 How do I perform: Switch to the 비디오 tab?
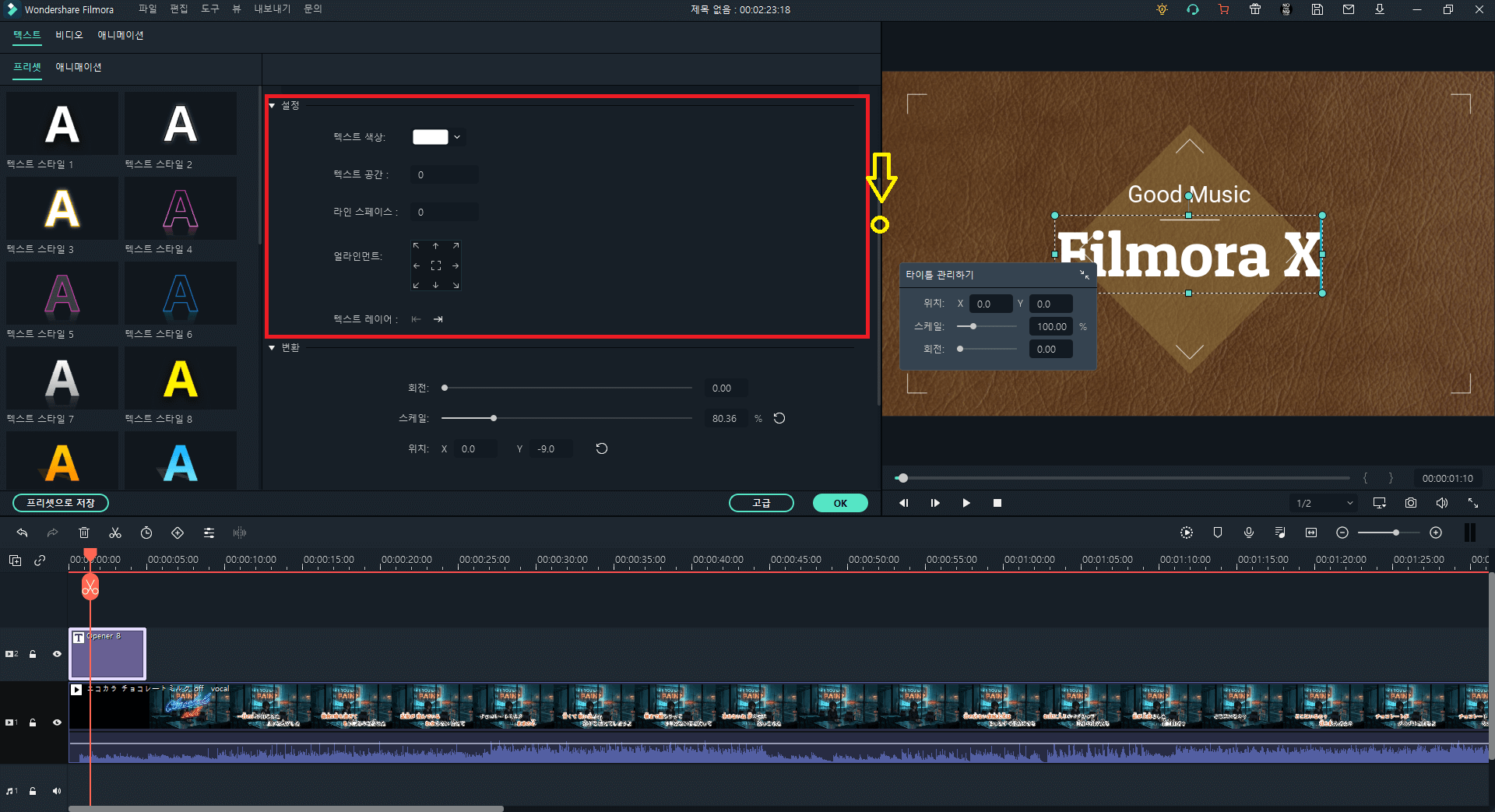69,35
